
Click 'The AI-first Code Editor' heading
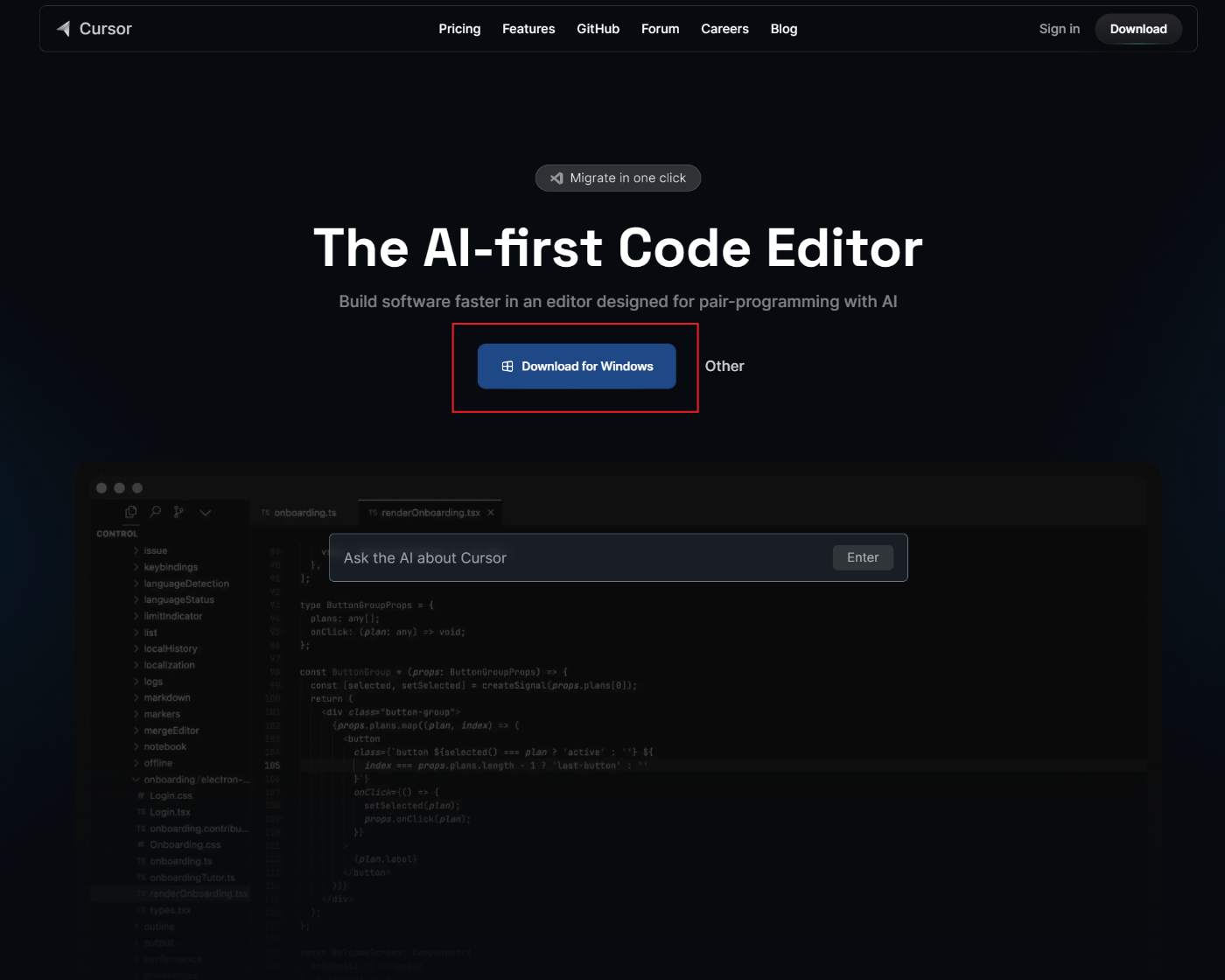(618, 248)
